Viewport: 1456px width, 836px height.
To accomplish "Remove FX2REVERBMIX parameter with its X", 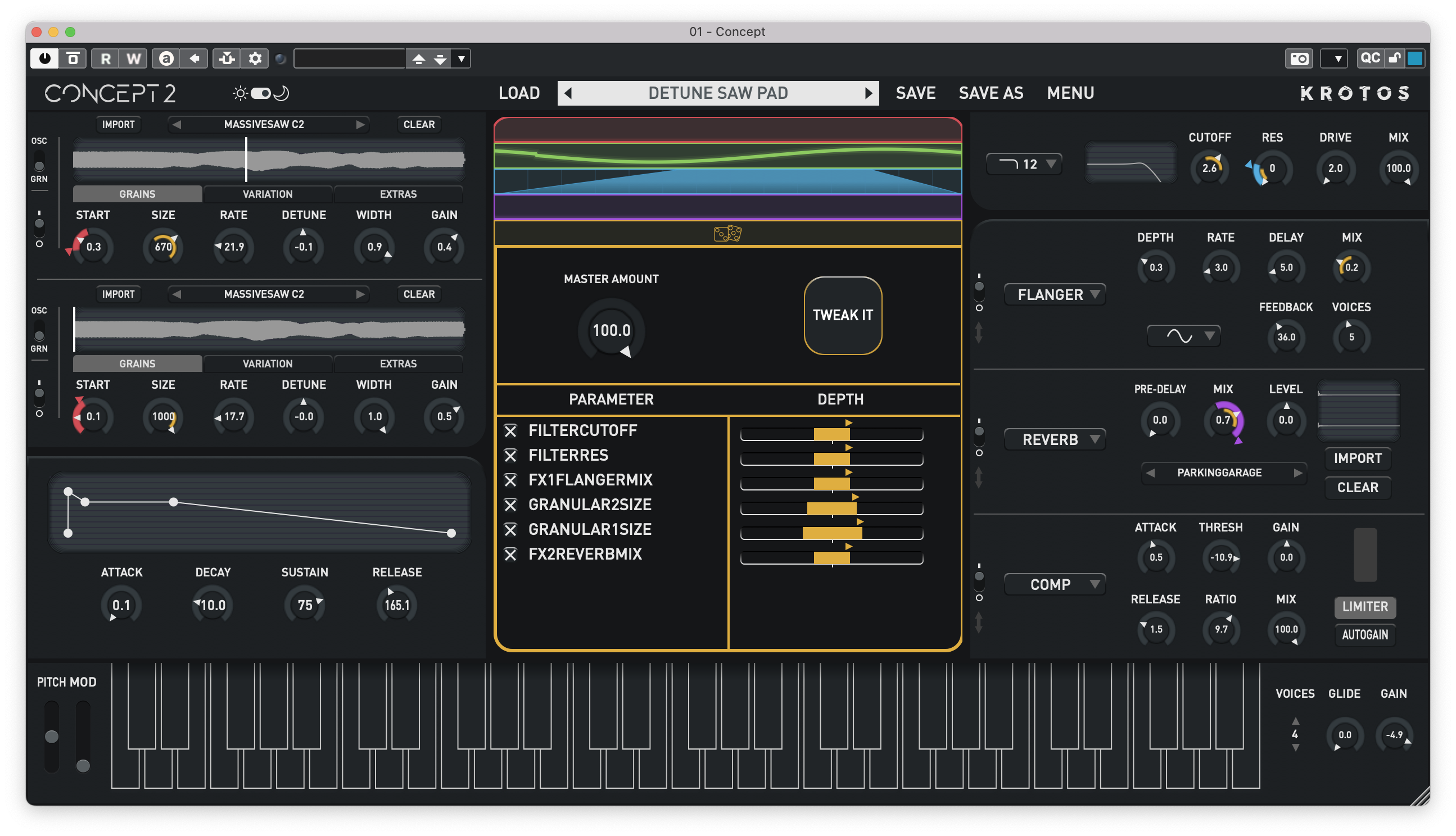I will click(510, 554).
